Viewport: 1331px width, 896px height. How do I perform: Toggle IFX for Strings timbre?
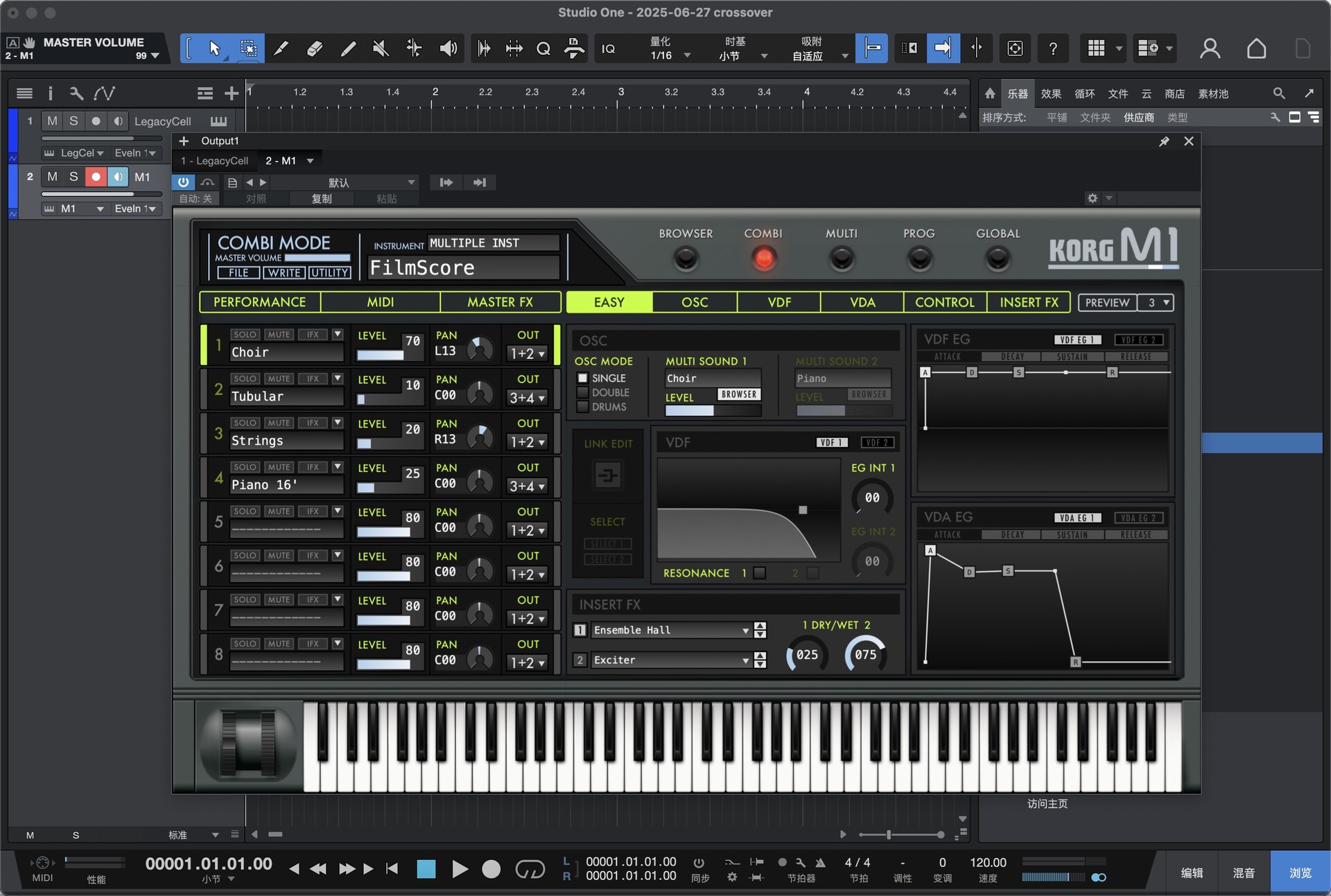[x=313, y=423]
